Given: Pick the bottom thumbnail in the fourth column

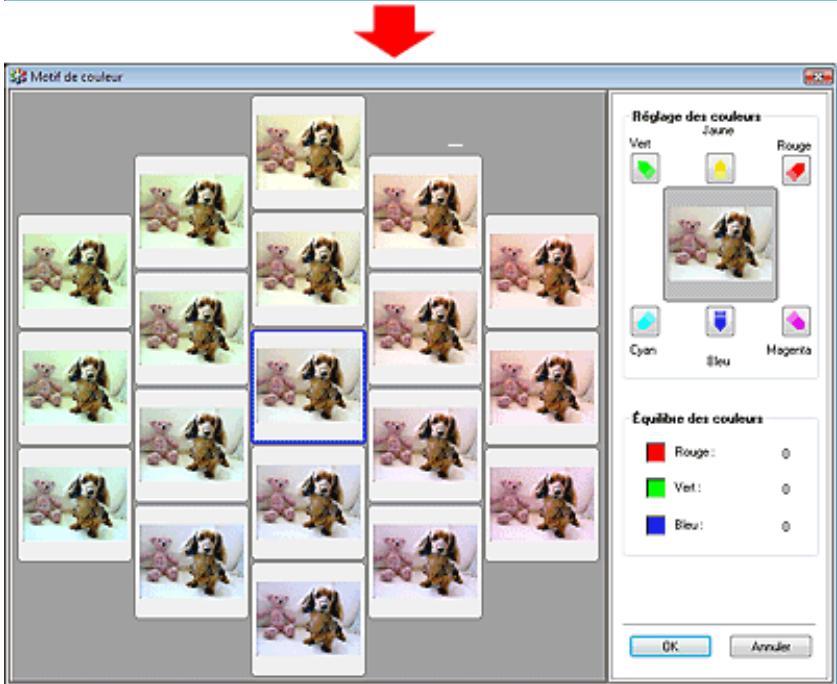Looking at the screenshot, I should click(x=425, y=563).
